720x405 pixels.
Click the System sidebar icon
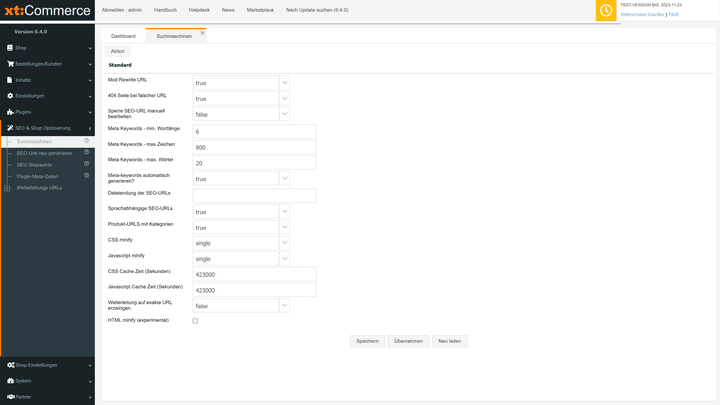10,381
